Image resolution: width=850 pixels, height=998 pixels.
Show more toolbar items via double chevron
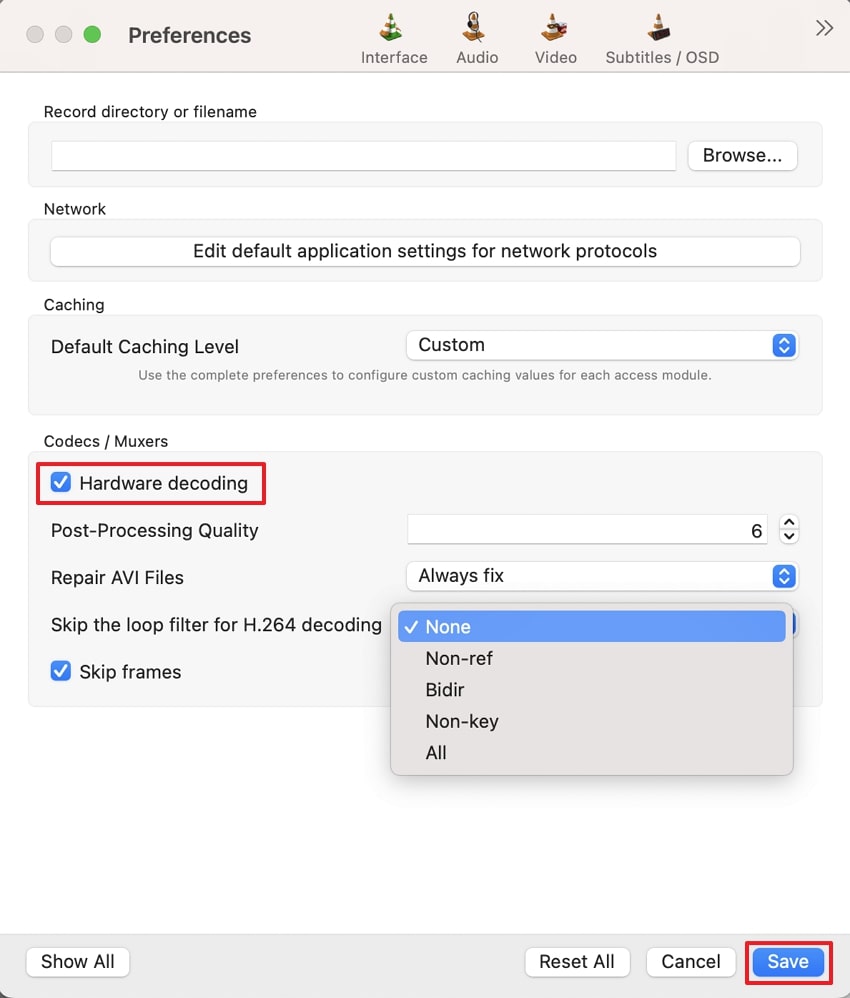(824, 29)
